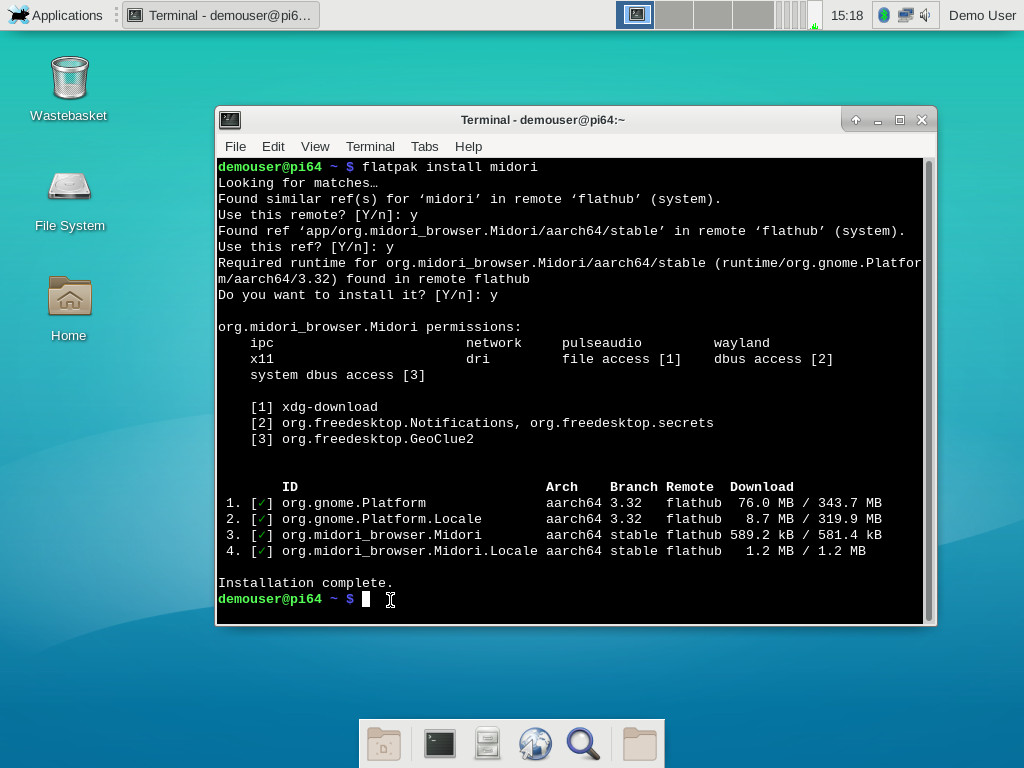Click the '589.2 kB / 581.4 kB' value
Screen dimensions: 1024x768
click(x=806, y=535)
